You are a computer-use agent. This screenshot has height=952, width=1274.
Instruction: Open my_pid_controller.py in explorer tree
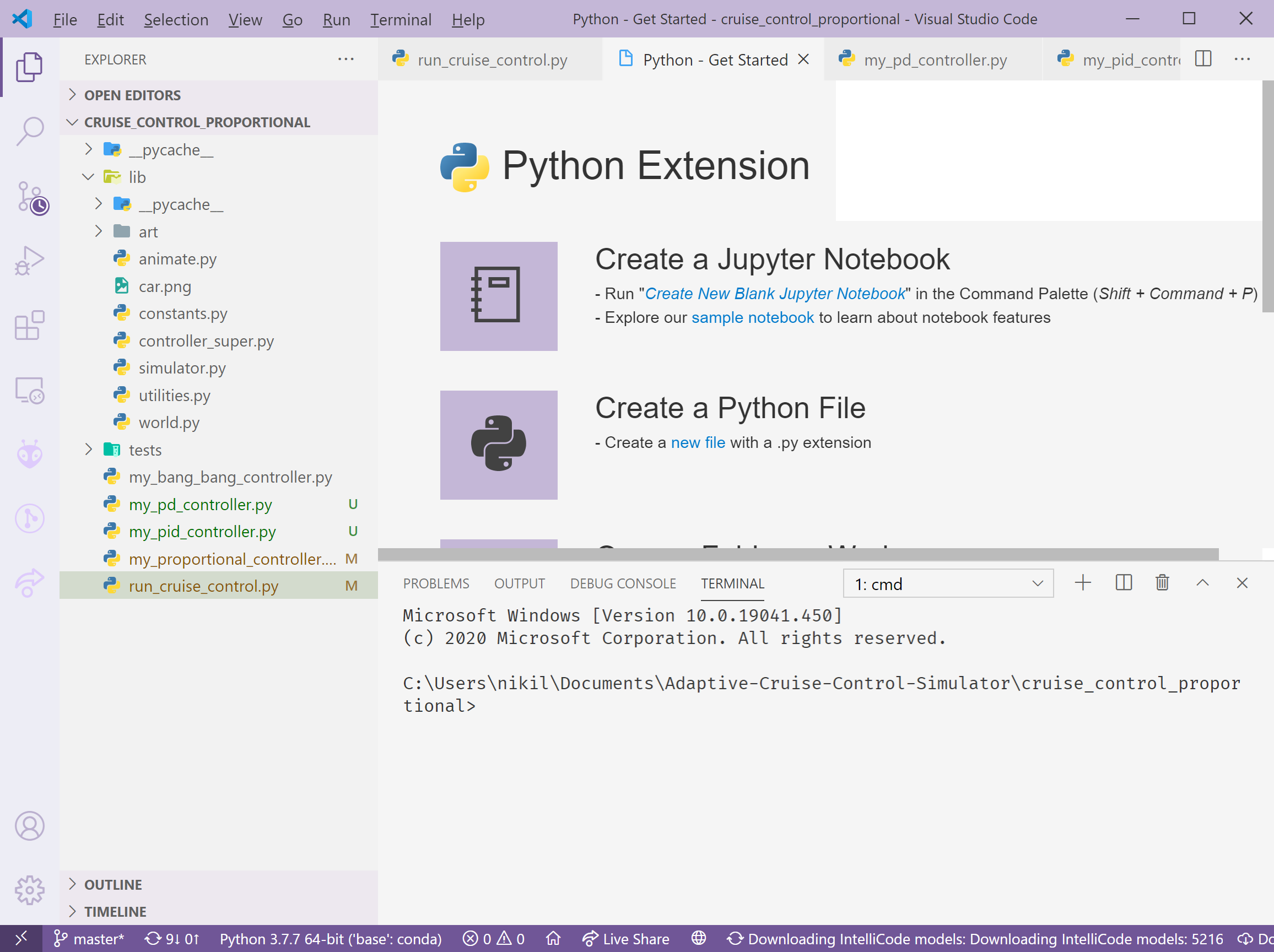(x=219, y=532)
